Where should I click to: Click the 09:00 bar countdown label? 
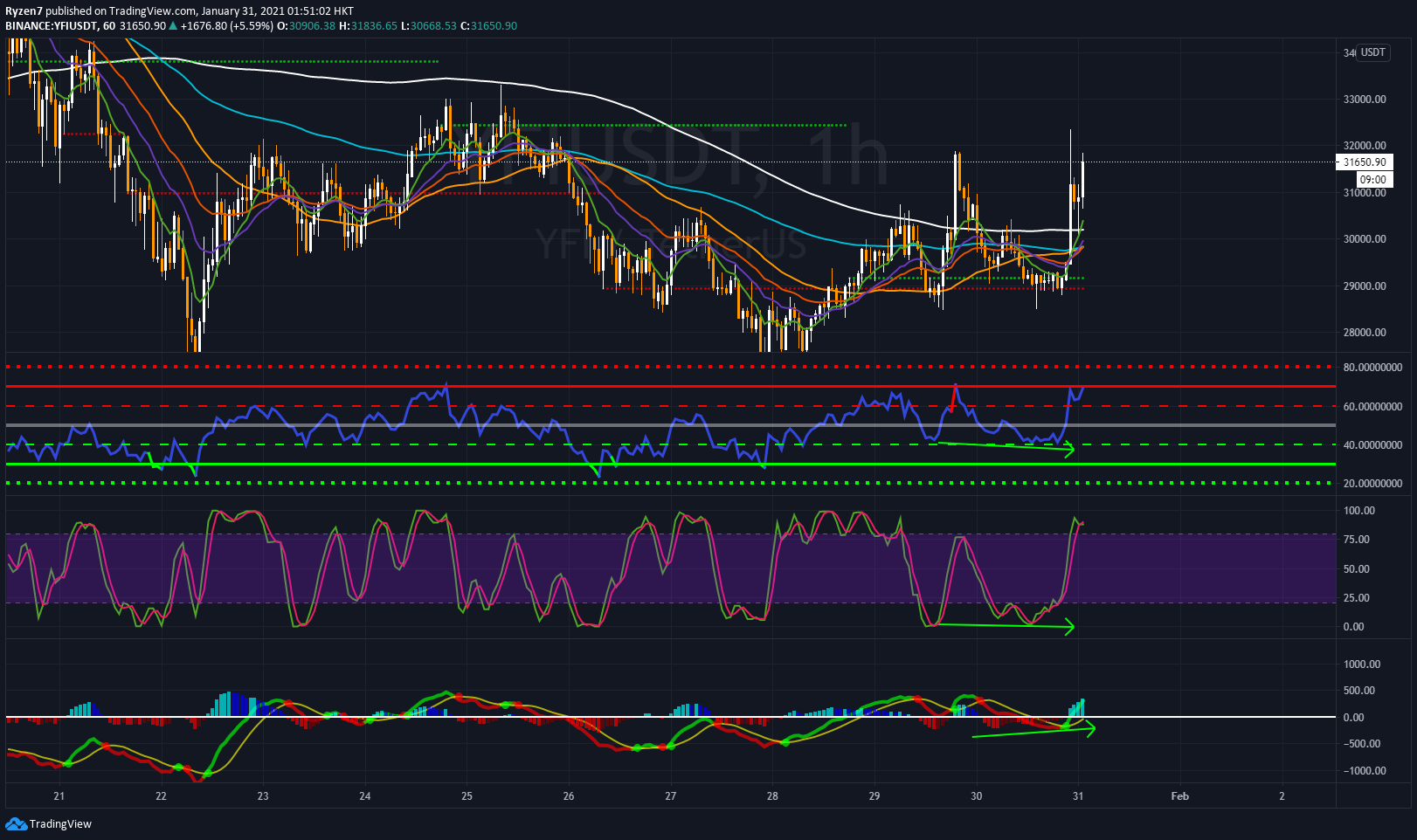point(1373,179)
